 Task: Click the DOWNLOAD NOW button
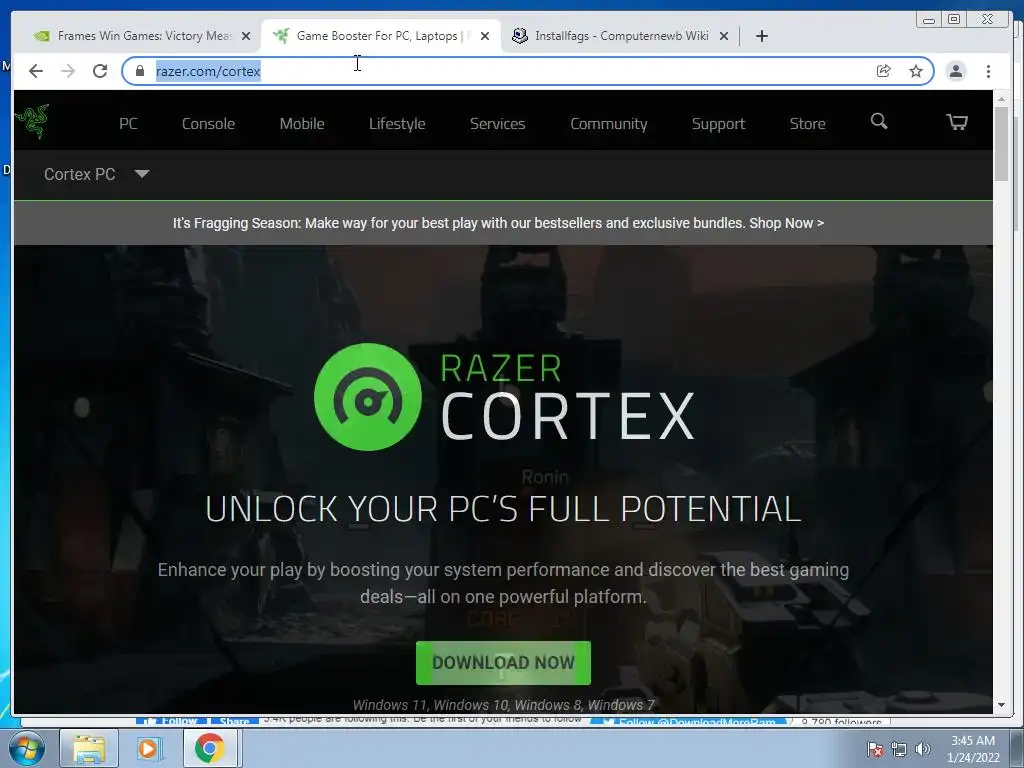tap(503, 663)
